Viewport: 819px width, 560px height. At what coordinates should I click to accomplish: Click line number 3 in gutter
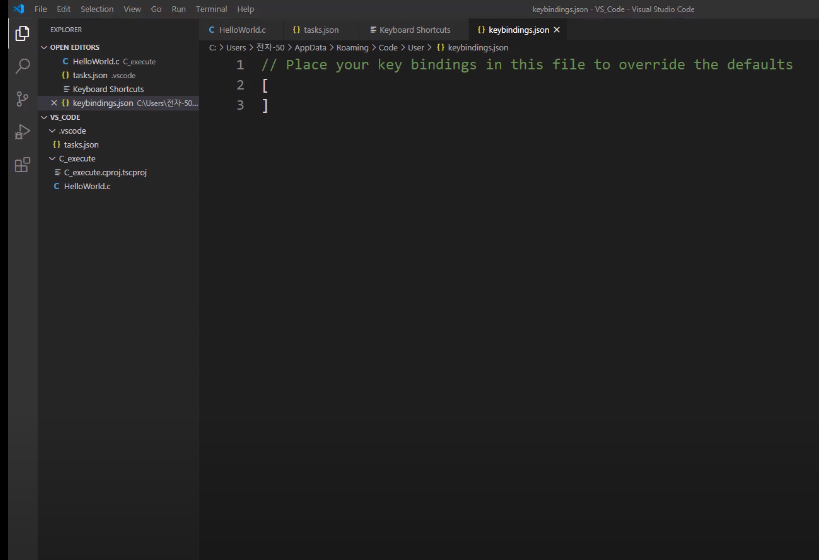[x=240, y=106]
